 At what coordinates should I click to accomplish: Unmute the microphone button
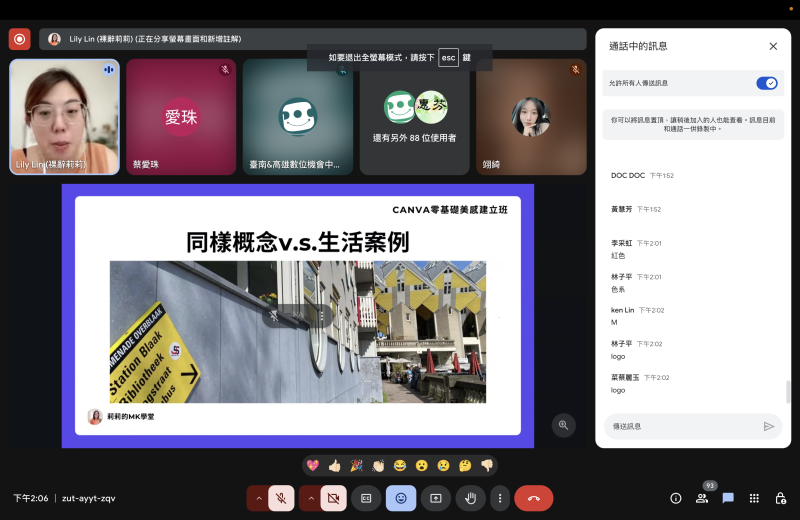click(281, 499)
